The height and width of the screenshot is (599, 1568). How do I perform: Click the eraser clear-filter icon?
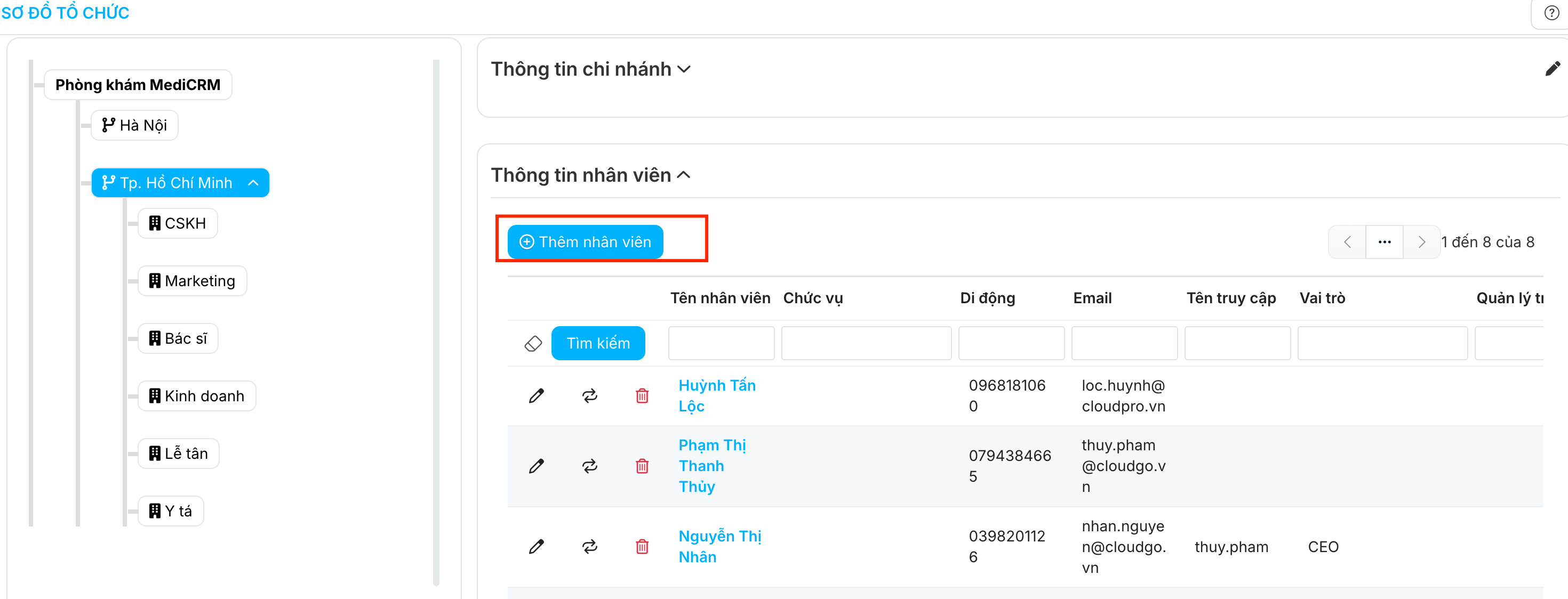click(533, 344)
